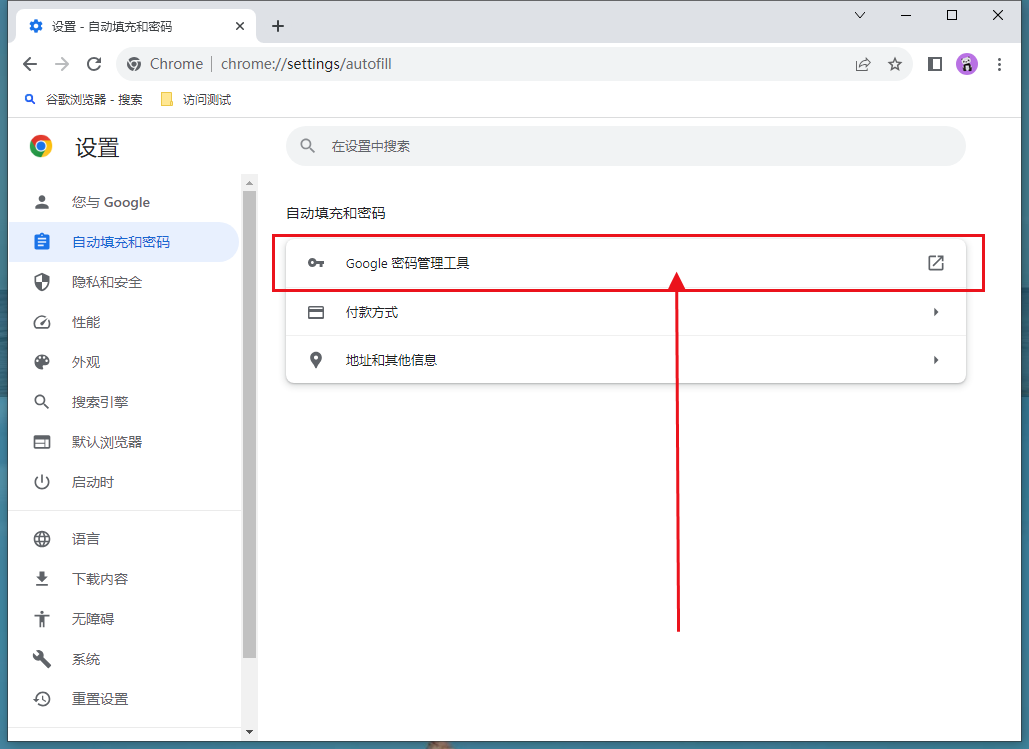Viewport: 1029px width, 749px height.
Task: Click the back navigation arrow
Action: (30, 64)
